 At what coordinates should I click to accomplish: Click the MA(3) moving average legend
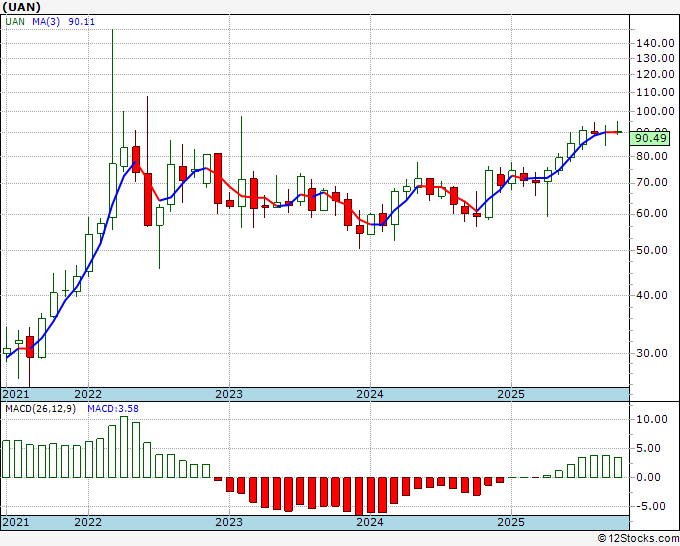[48, 24]
